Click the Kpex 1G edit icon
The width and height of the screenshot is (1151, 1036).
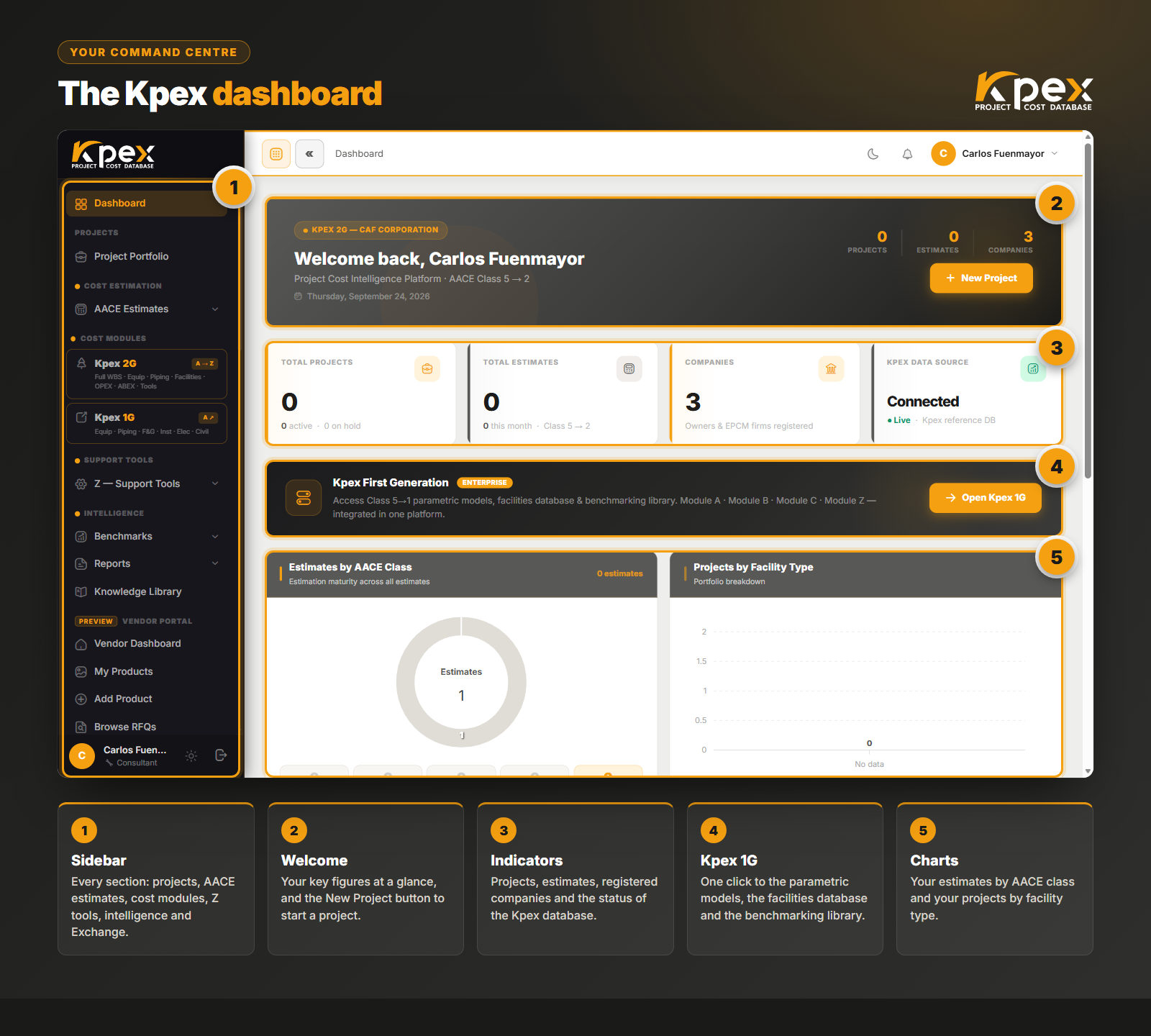tap(82, 417)
